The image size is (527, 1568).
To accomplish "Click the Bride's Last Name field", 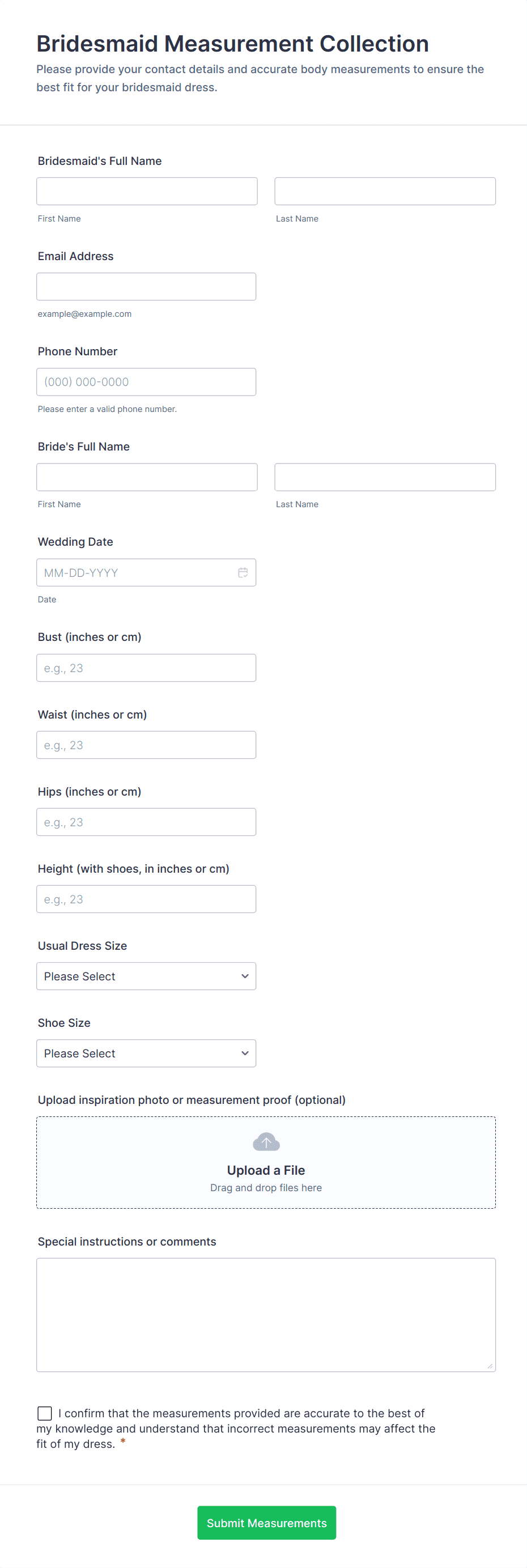I will tap(385, 477).
